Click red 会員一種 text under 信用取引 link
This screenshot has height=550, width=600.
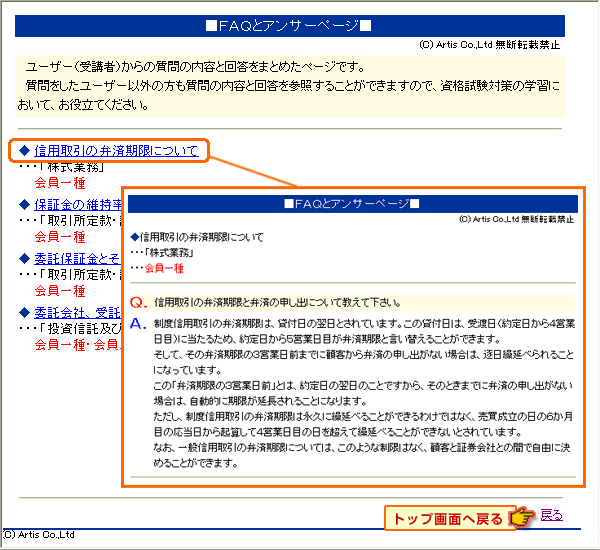pos(60,183)
